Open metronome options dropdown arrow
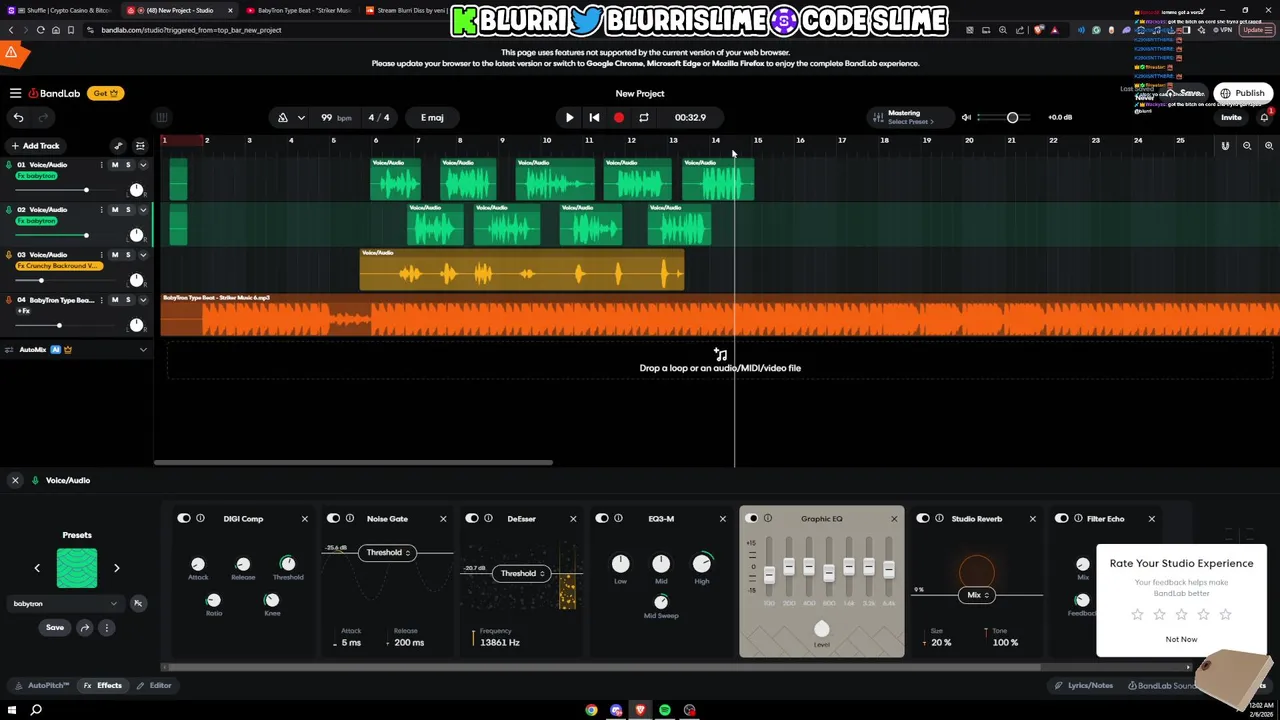1280x720 pixels. click(301, 118)
